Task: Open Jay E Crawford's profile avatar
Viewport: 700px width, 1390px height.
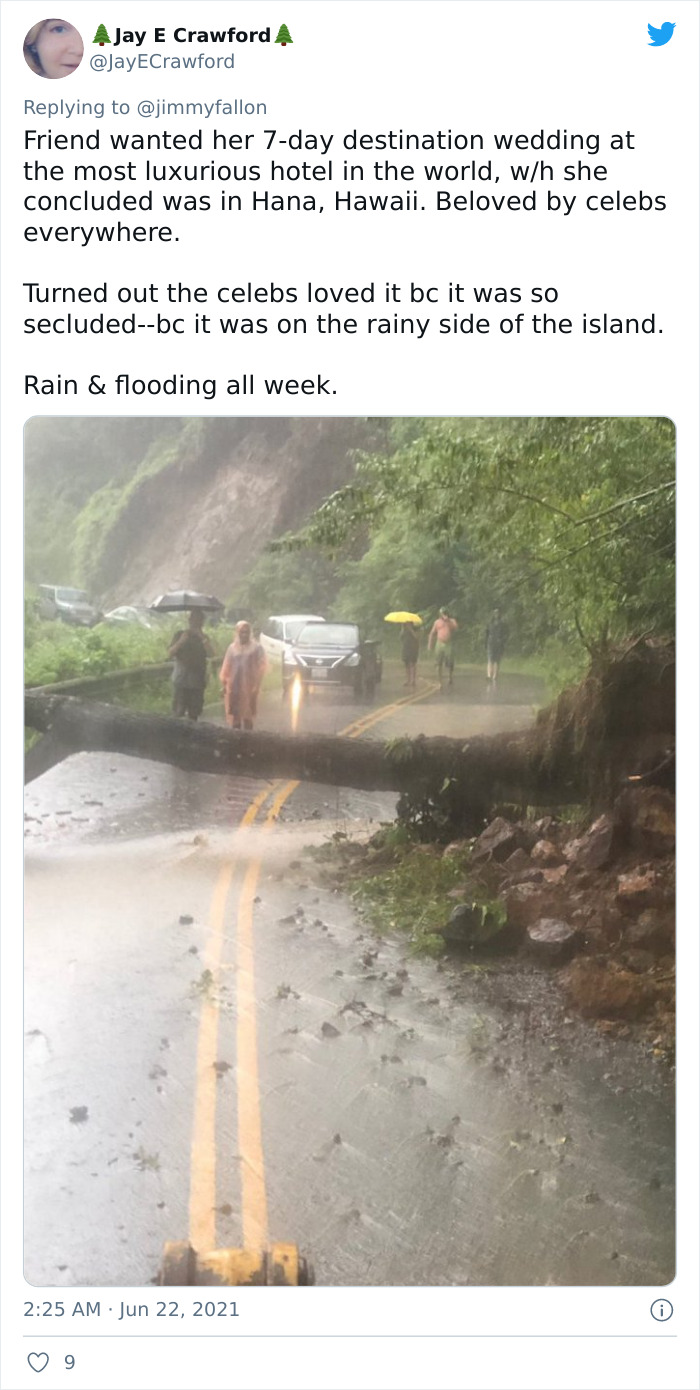Action: click(x=53, y=48)
